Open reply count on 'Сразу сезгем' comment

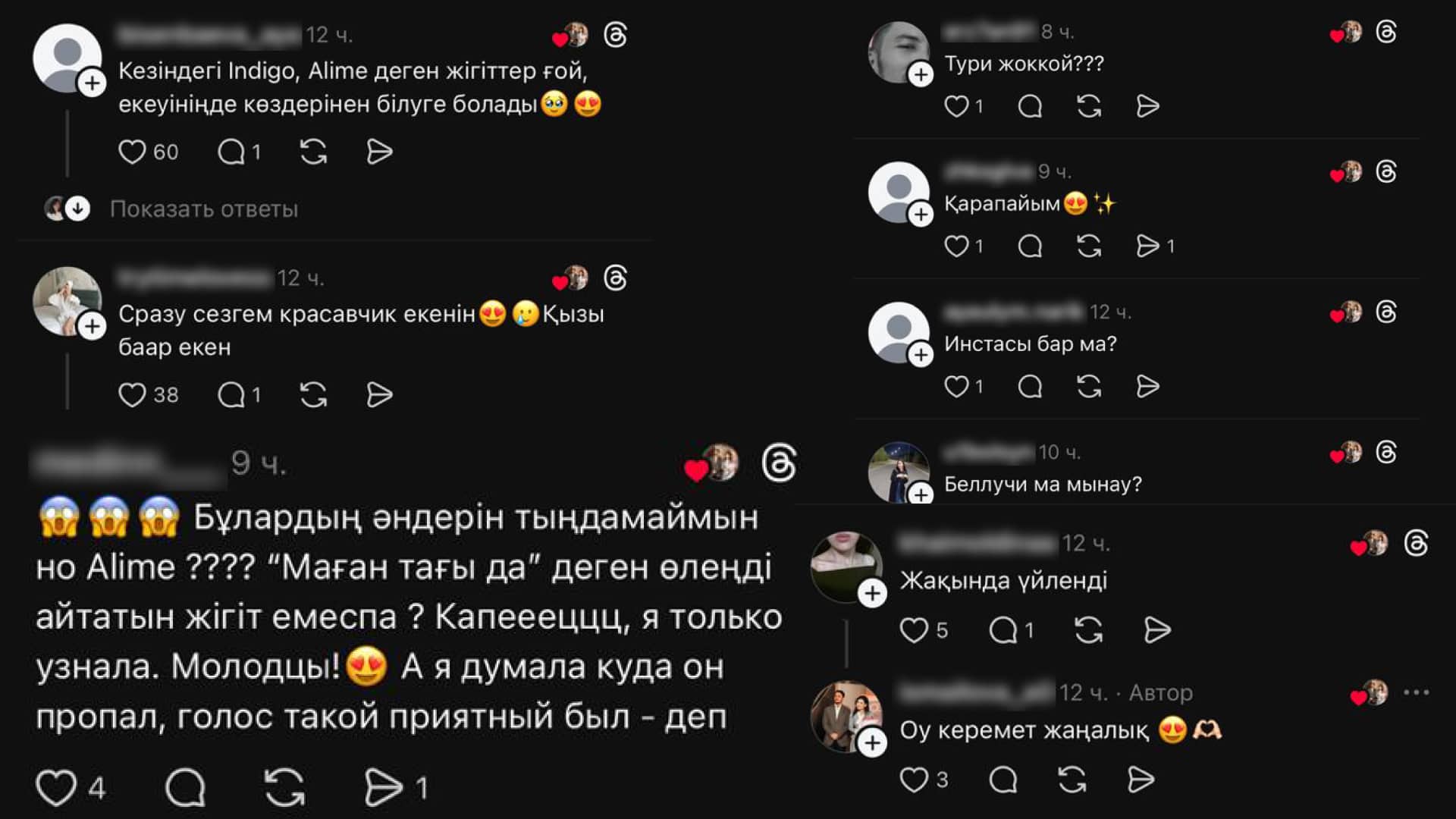[239, 394]
